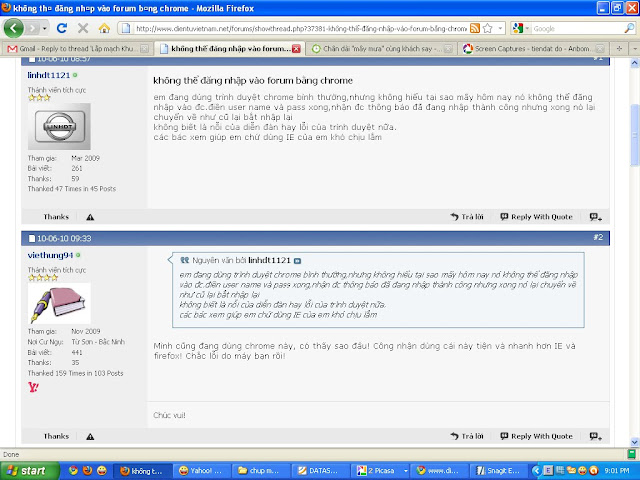640x480 pixels.
Task: Open the back/forward history dropdown
Action: pyautogui.click(x=44, y=29)
